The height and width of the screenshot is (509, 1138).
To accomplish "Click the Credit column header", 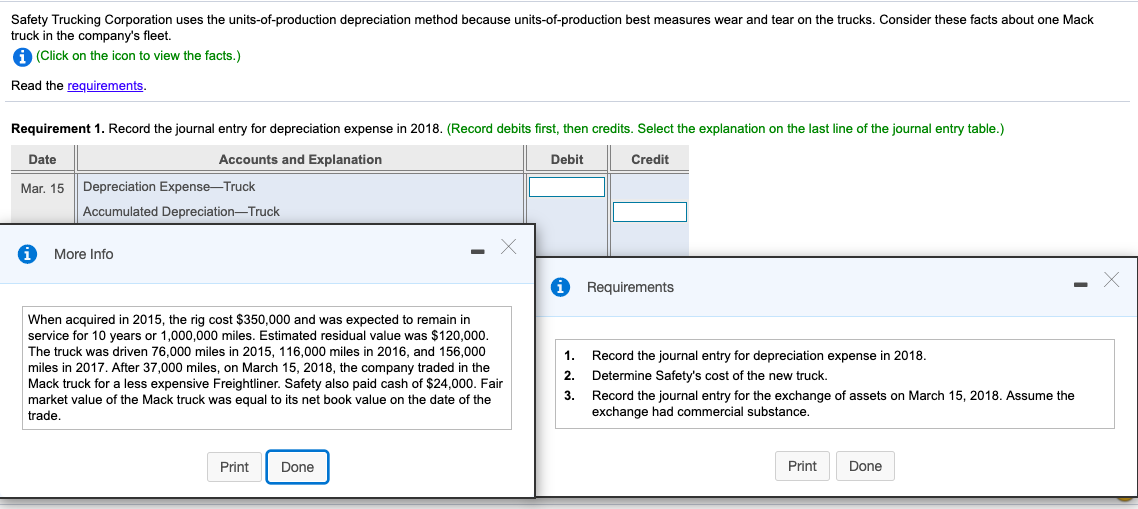I will click(650, 159).
